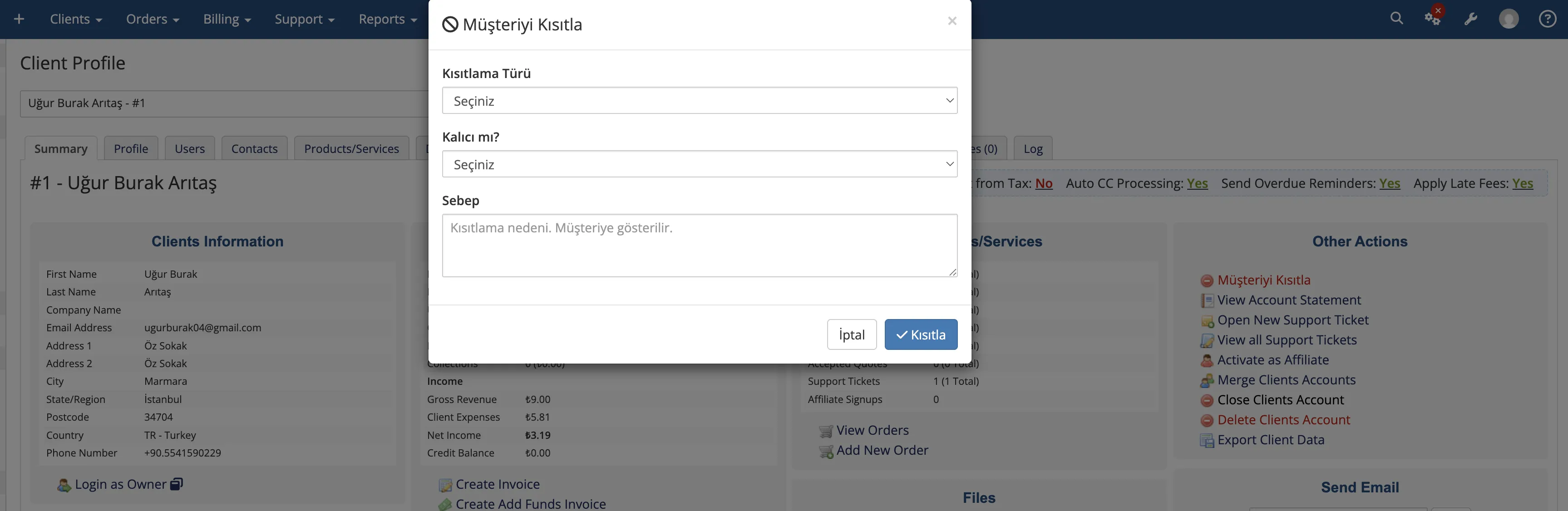
Task: Expand the Clients menu
Action: [x=75, y=19]
